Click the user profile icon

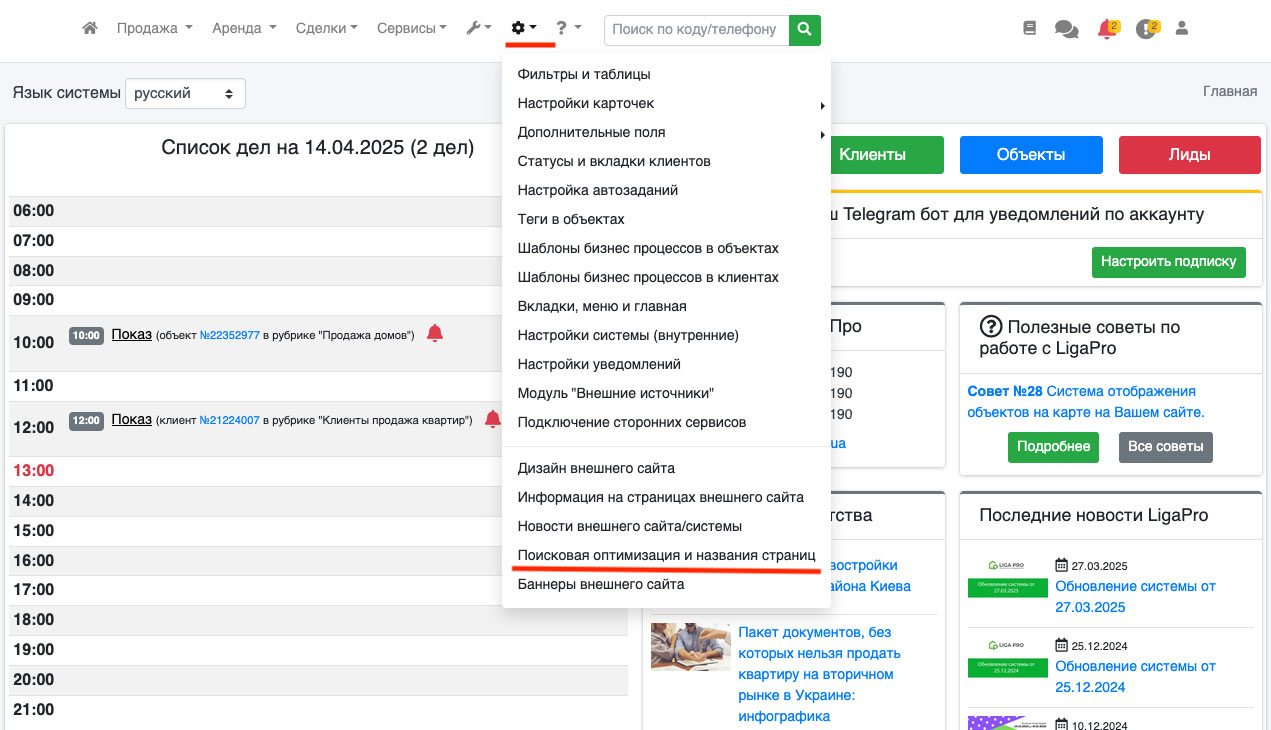(1182, 29)
